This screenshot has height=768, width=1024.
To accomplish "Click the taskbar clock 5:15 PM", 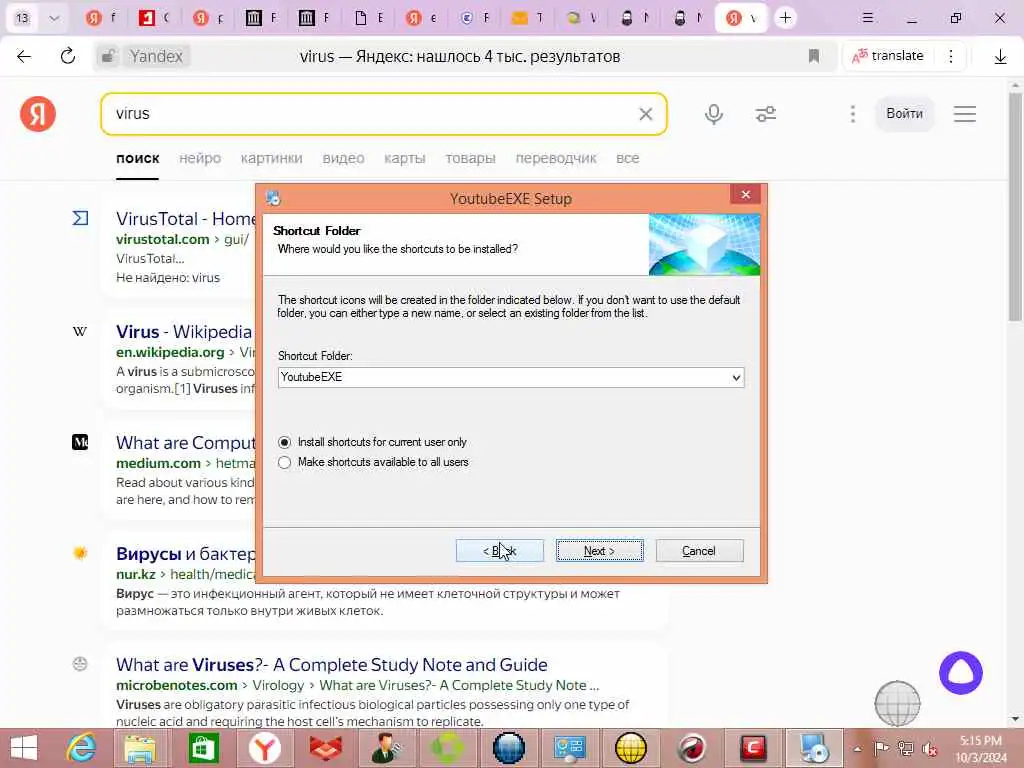I will point(981,749).
